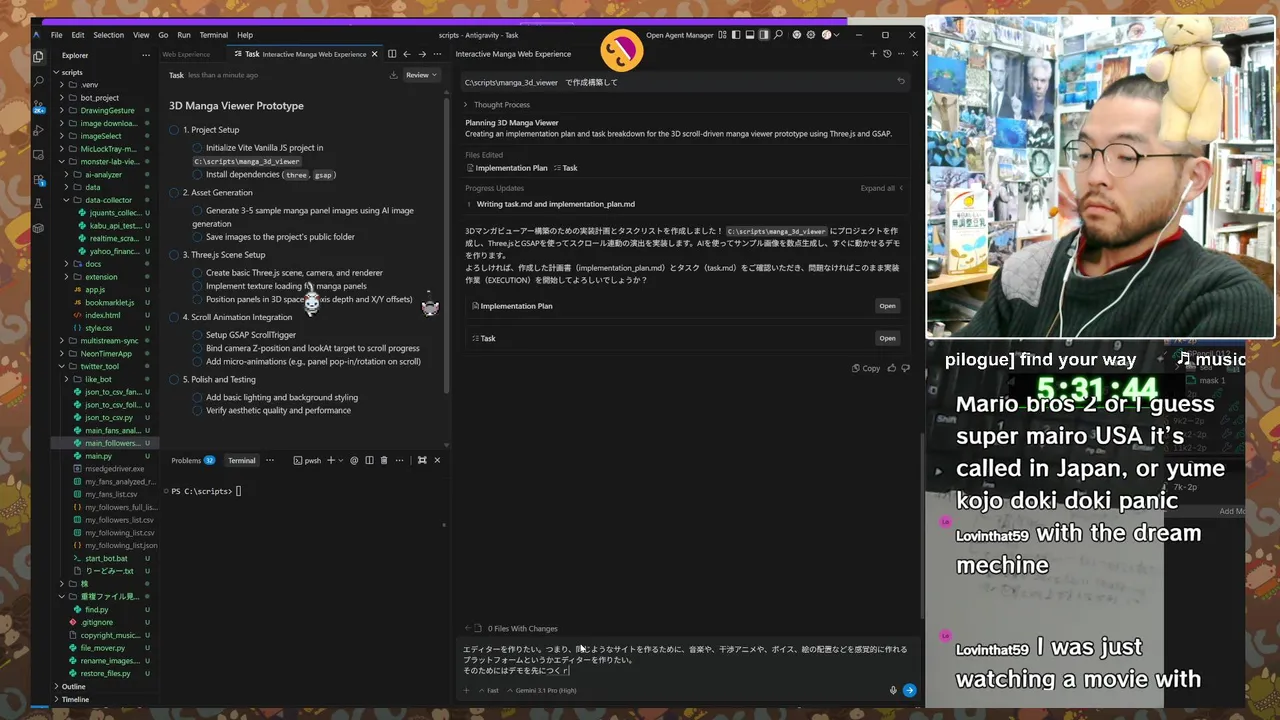Open agent conversation history

[887, 54]
